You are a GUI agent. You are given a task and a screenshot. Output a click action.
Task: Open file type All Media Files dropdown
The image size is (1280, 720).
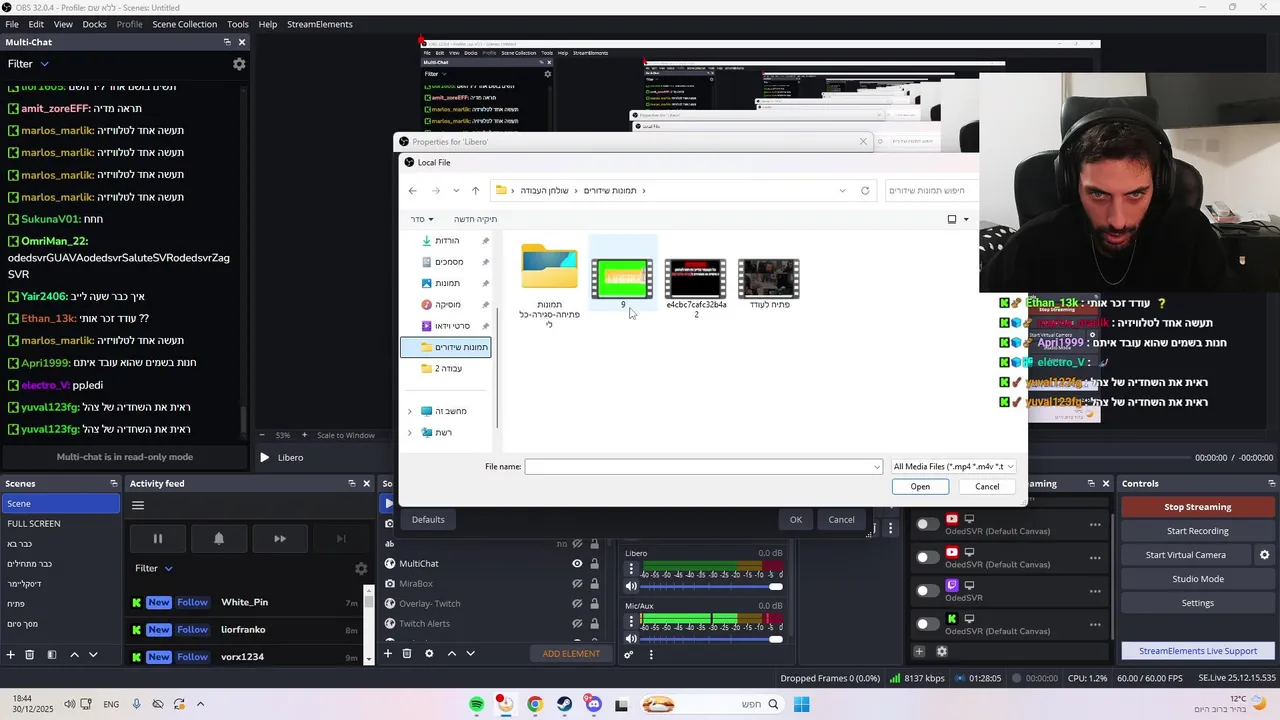pyautogui.click(x=953, y=466)
